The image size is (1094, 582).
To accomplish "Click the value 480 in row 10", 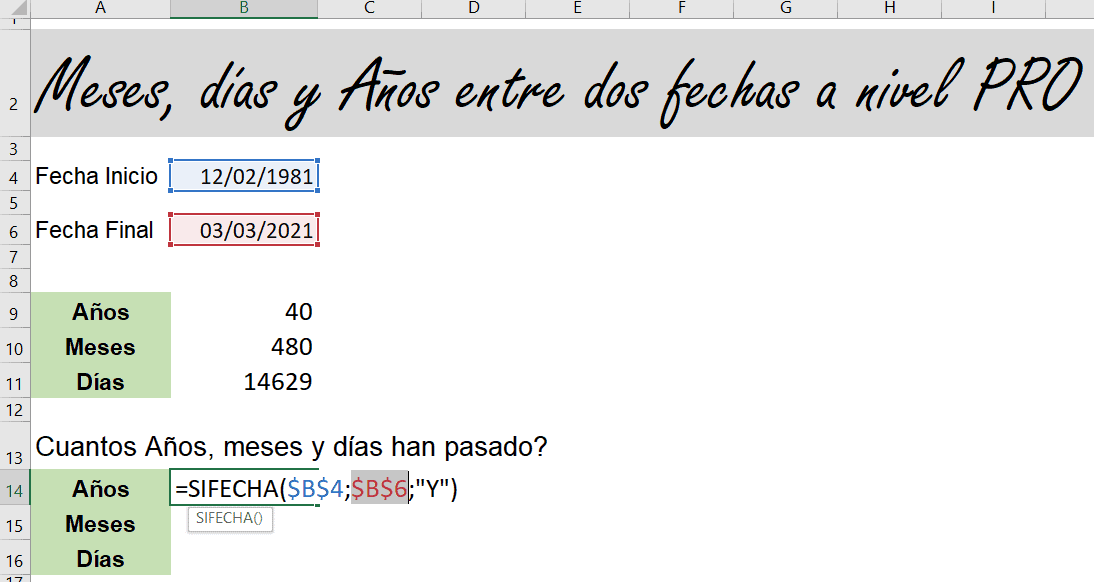I will (x=292, y=346).
